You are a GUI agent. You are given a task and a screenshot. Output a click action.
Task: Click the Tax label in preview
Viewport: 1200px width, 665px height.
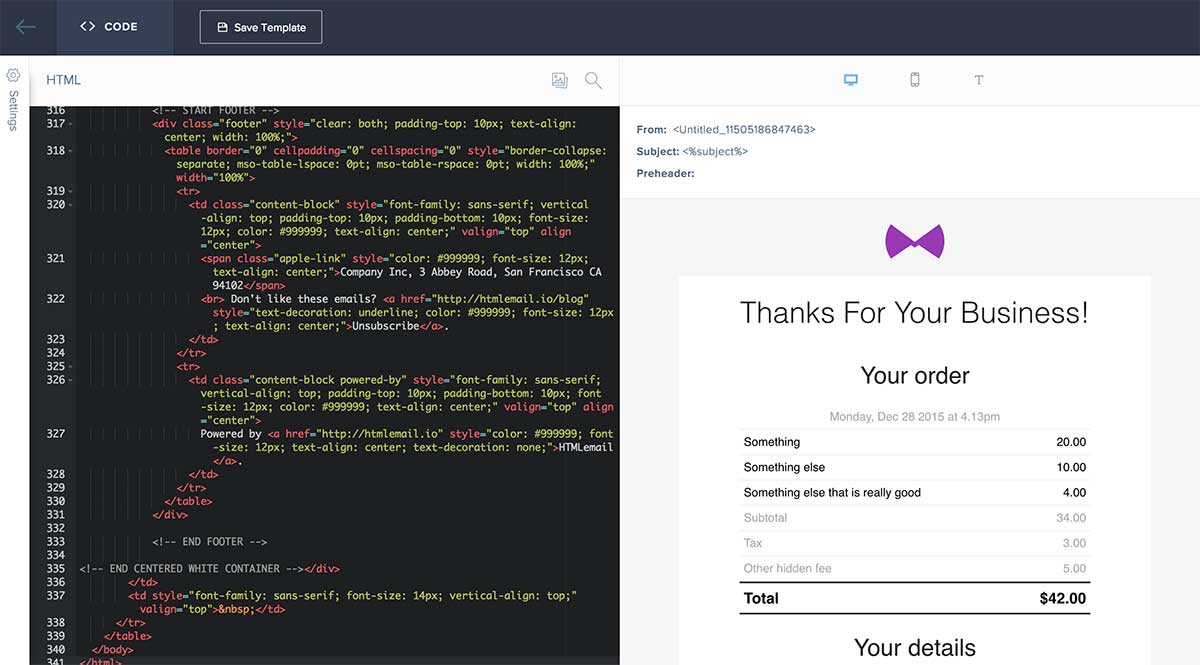click(753, 543)
